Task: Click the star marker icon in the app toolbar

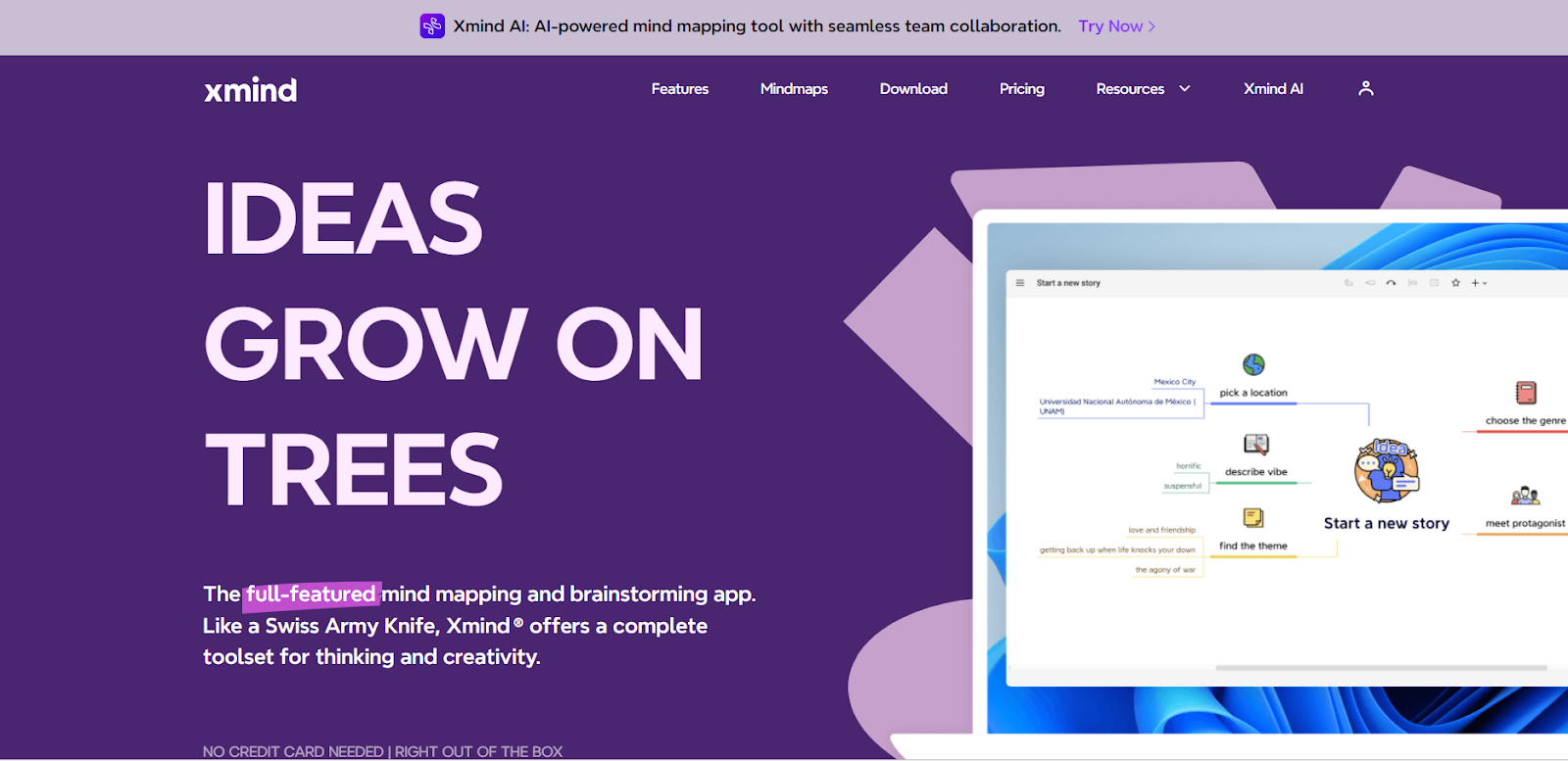Action: click(x=1455, y=283)
